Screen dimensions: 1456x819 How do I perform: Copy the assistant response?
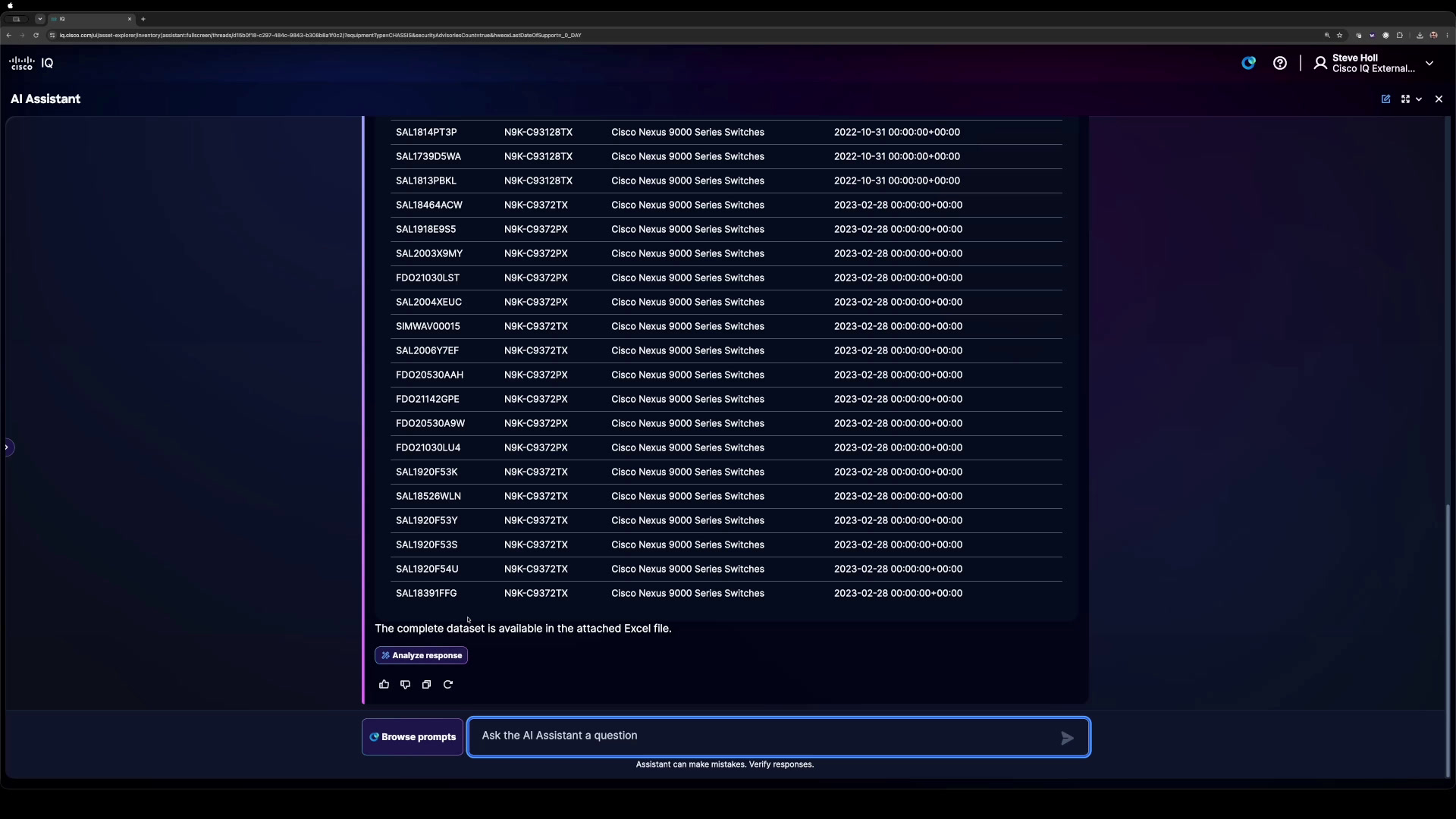[x=426, y=684]
